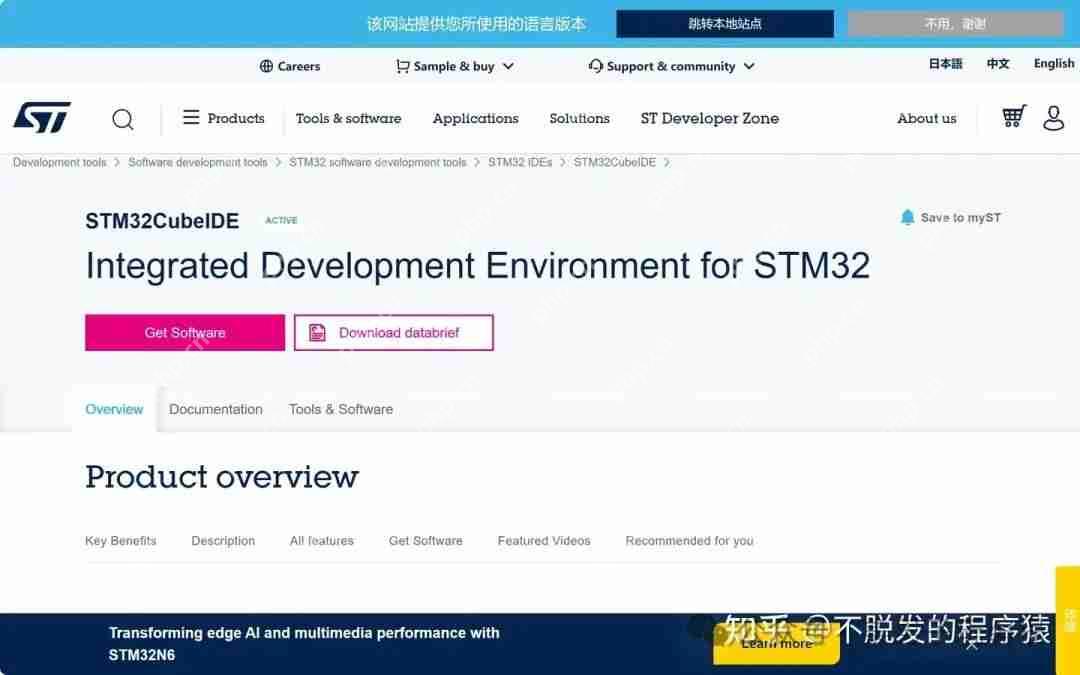Click the document icon inside Download databrief
Screen dimensions: 1080x675
point(315,332)
